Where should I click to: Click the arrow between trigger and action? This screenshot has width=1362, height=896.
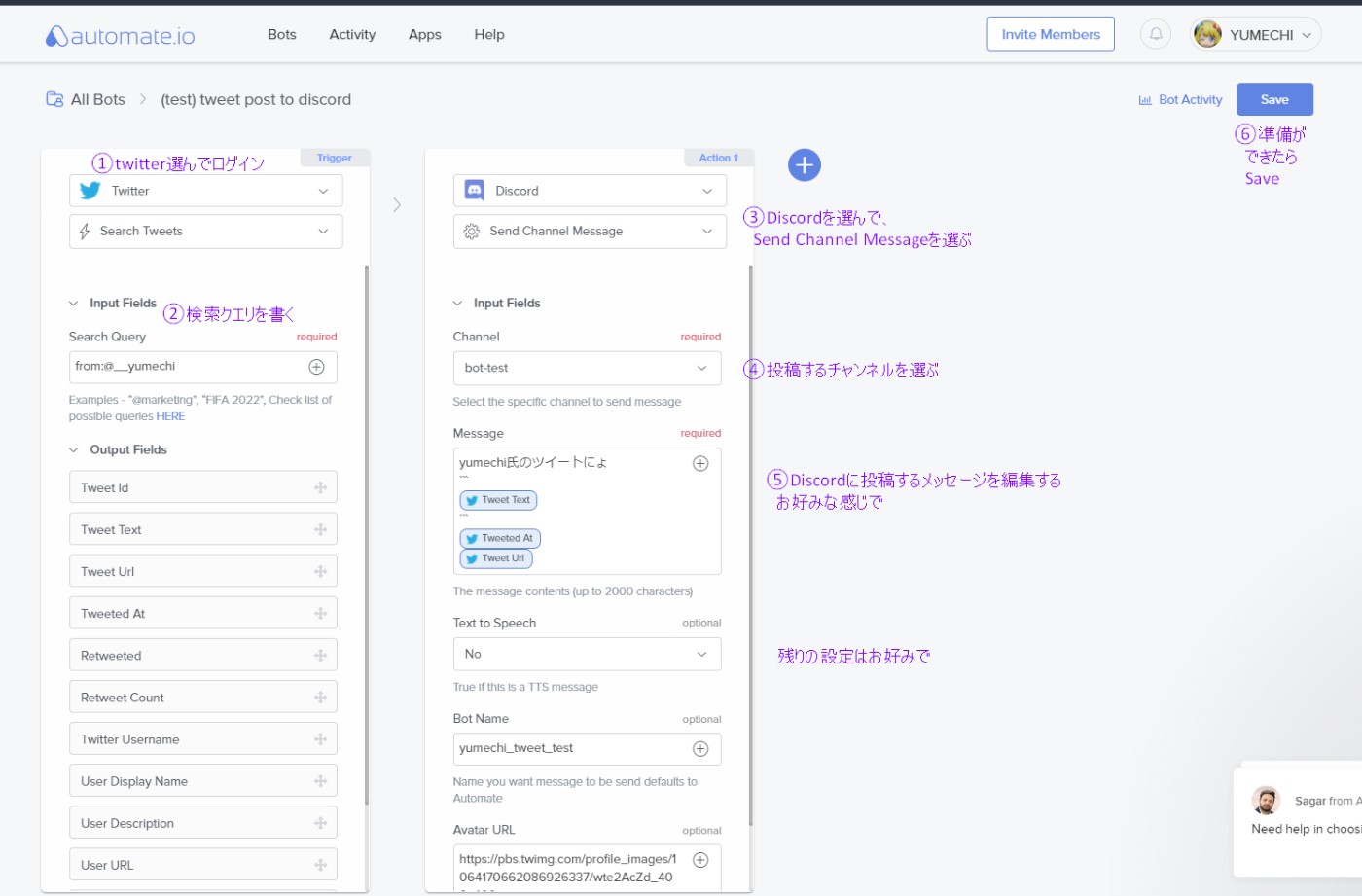point(397,205)
